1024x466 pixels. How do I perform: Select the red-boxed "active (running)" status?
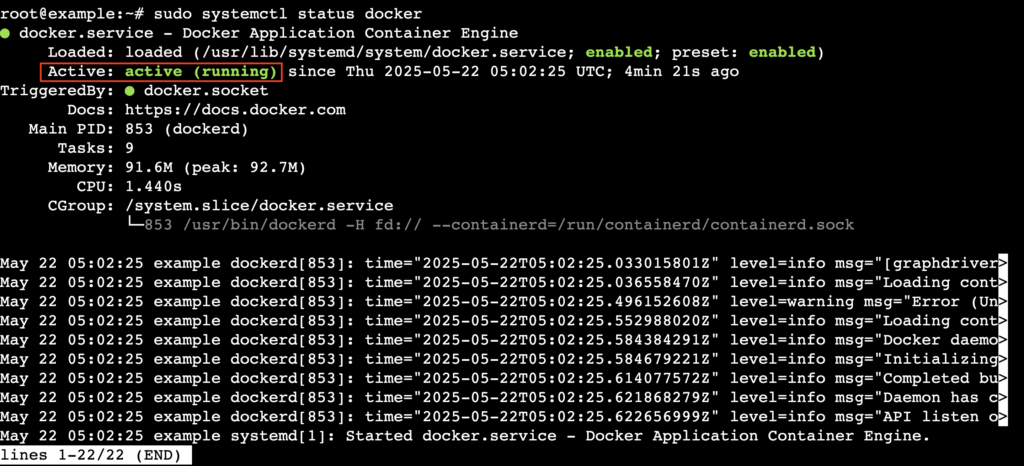(x=163, y=72)
